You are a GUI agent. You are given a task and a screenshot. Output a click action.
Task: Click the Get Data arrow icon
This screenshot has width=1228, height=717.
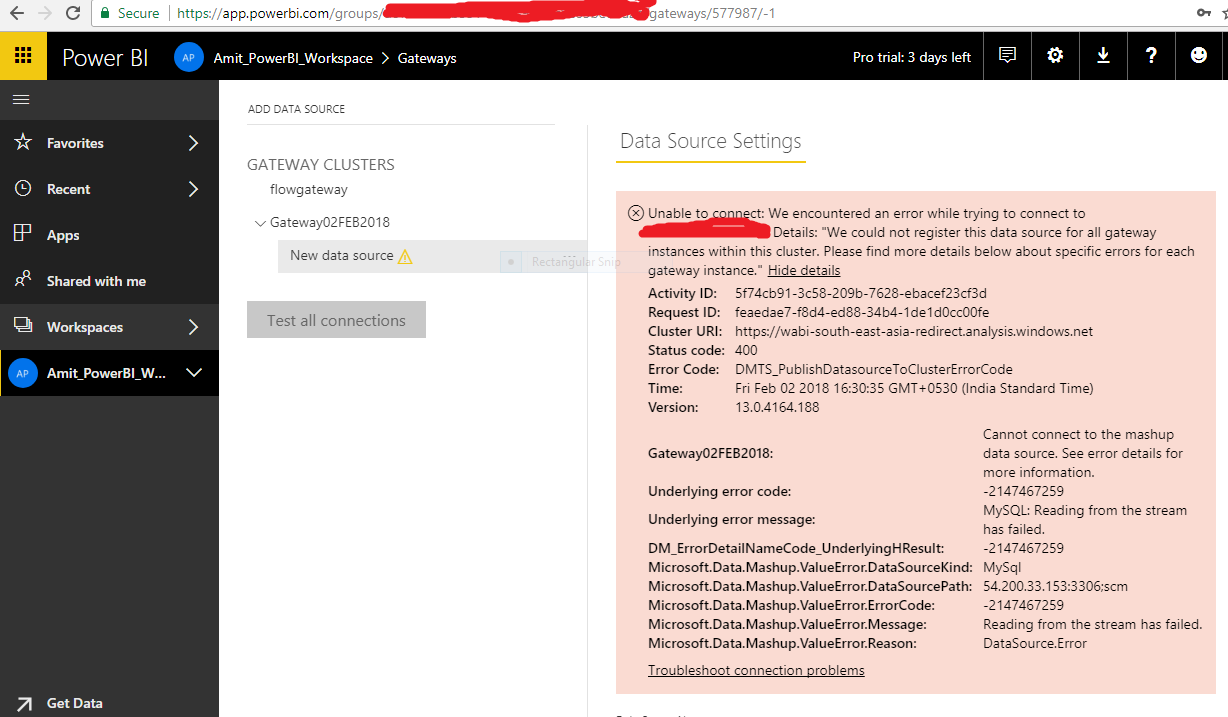tap(24, 704)
